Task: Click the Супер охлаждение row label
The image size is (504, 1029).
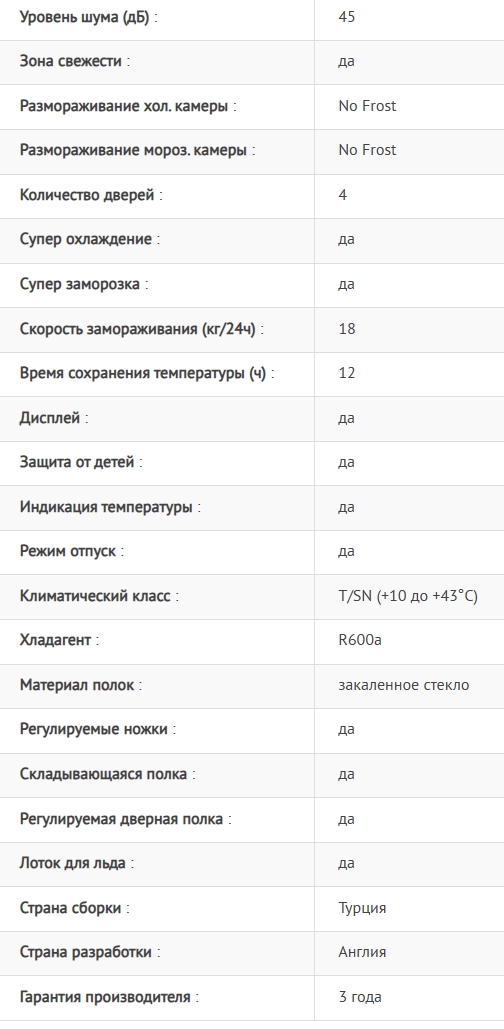Action: click(x=90, y=239)
